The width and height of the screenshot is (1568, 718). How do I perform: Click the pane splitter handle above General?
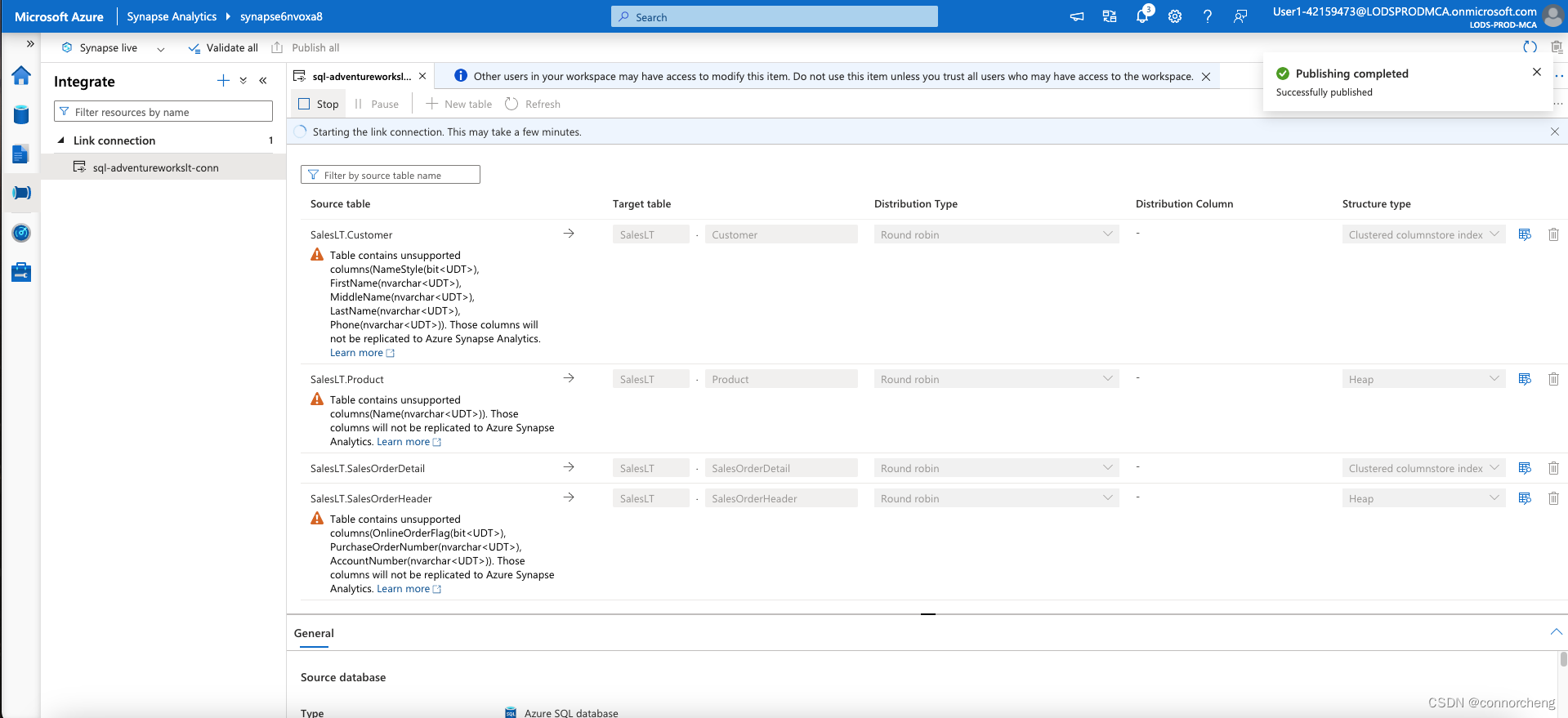tap(927, 613)
